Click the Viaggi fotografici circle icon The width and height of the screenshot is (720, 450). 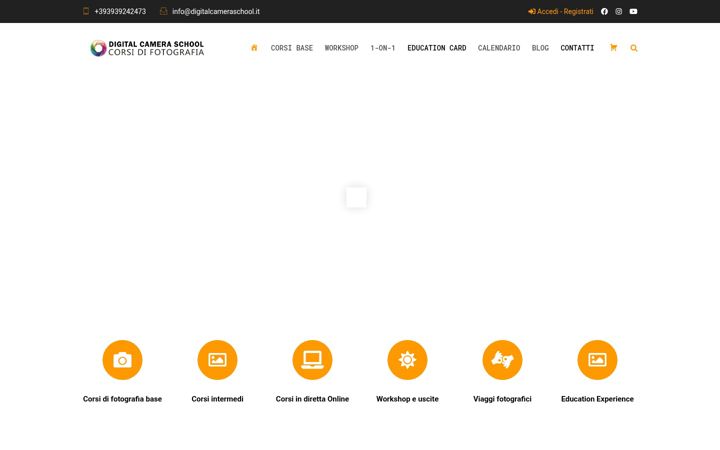click(x=502, y=360)
